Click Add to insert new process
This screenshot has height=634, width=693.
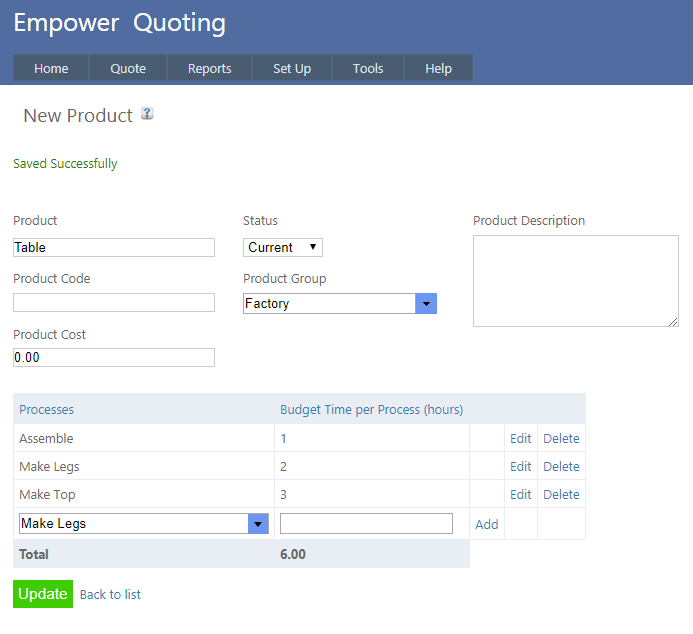click(x=486, y=524)
